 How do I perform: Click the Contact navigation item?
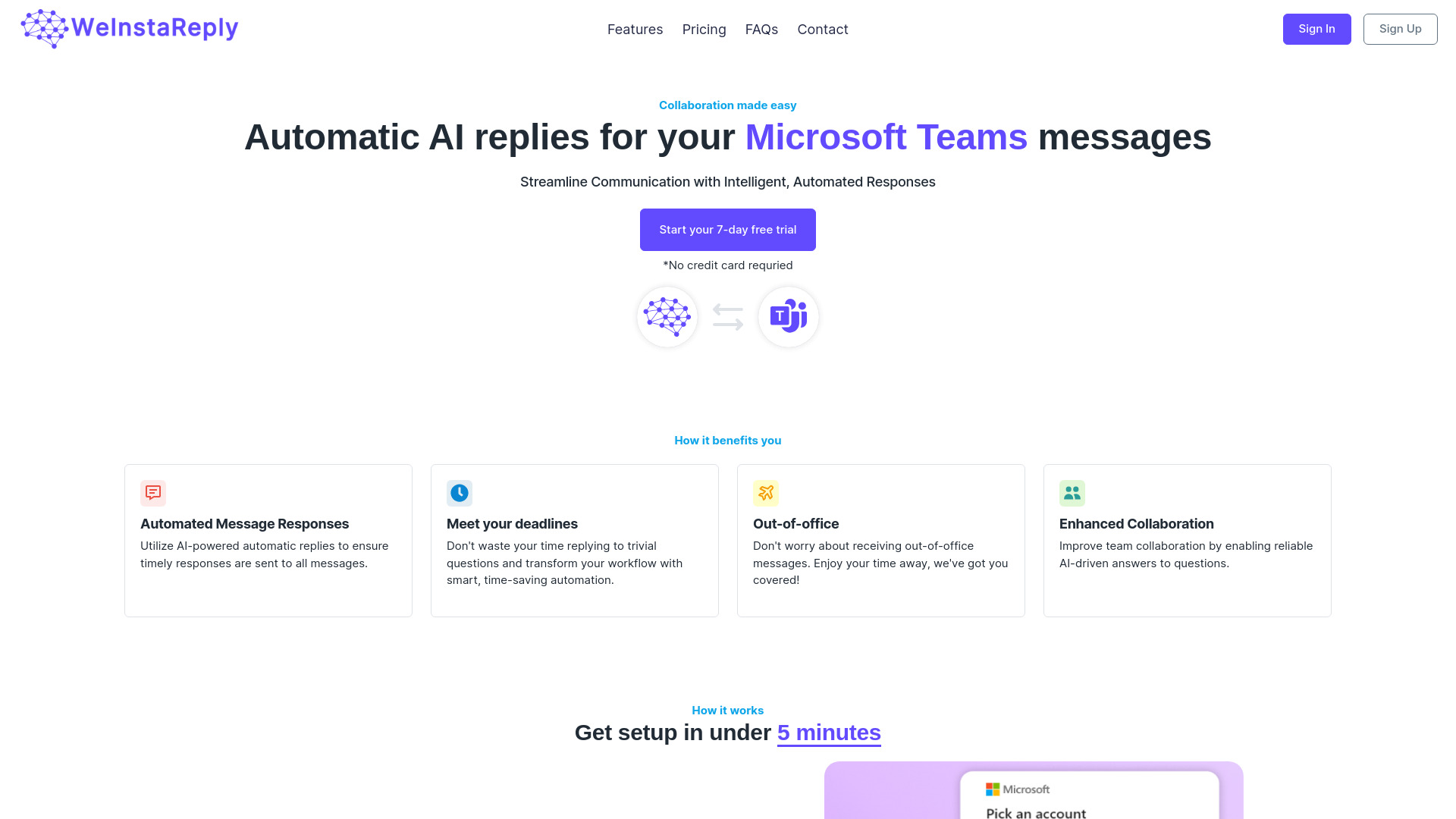822,29
